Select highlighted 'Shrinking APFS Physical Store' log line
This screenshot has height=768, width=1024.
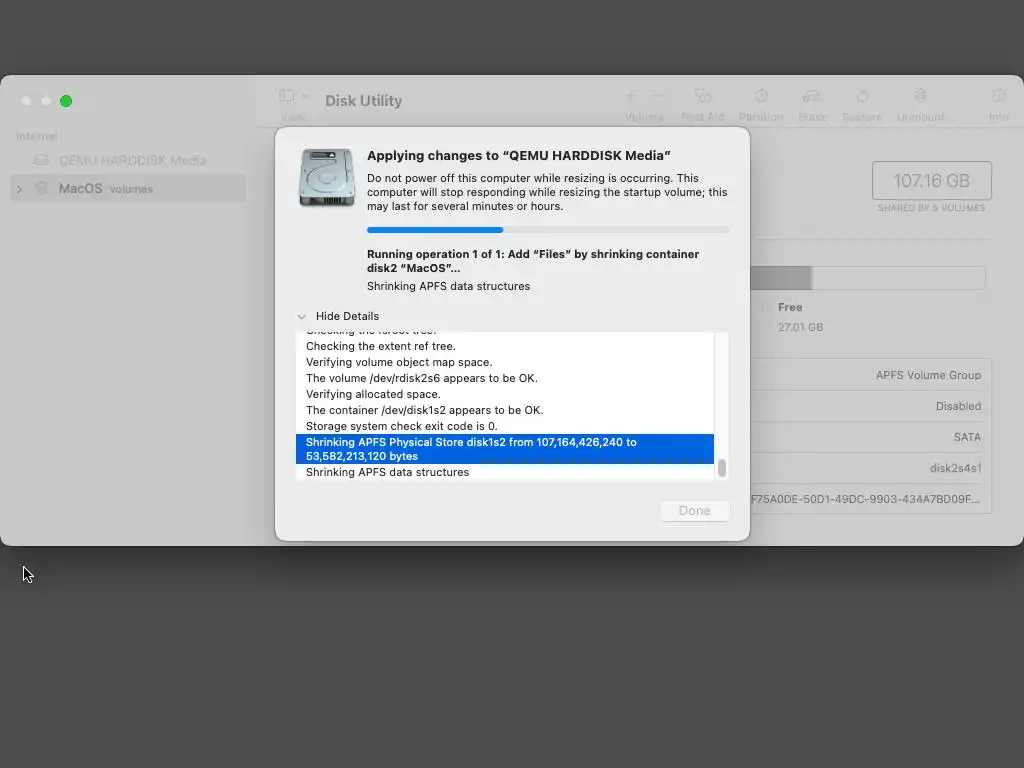[505, 449]
